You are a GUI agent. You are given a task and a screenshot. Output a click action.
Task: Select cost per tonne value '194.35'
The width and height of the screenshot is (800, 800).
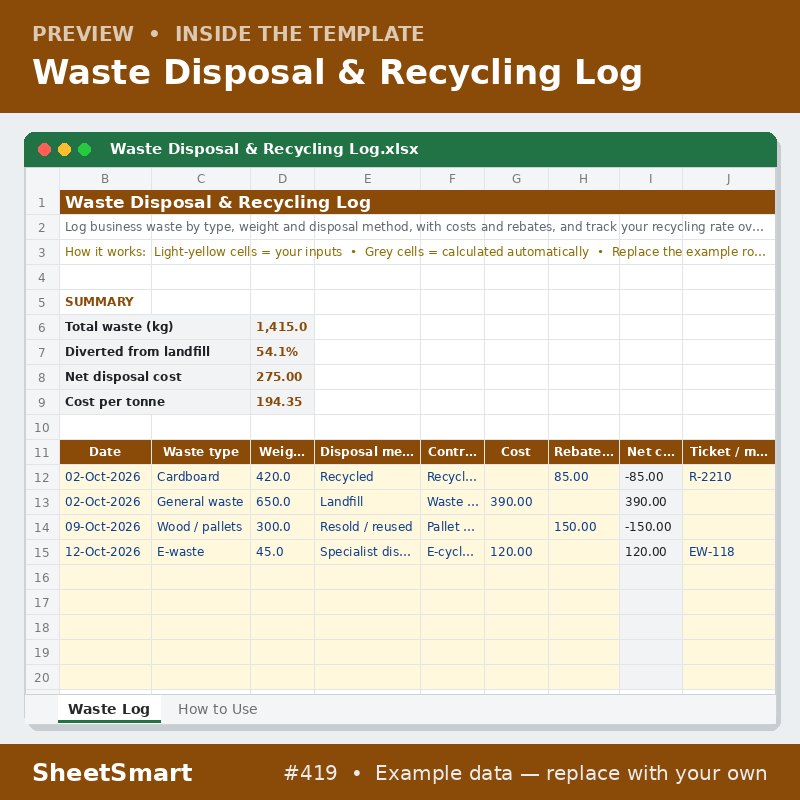point(282,402)
